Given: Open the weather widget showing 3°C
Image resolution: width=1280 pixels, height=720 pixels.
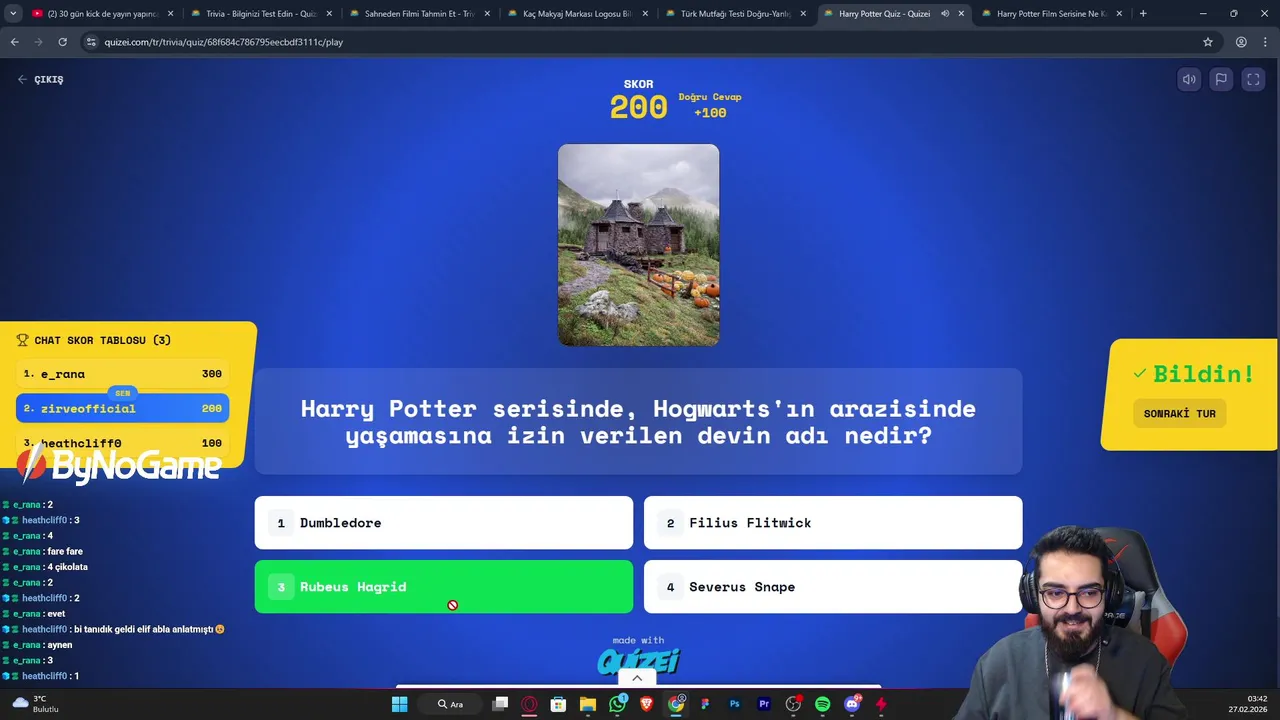Looking at the screenshot, I should pyautogui.click(x=35, y=704).
